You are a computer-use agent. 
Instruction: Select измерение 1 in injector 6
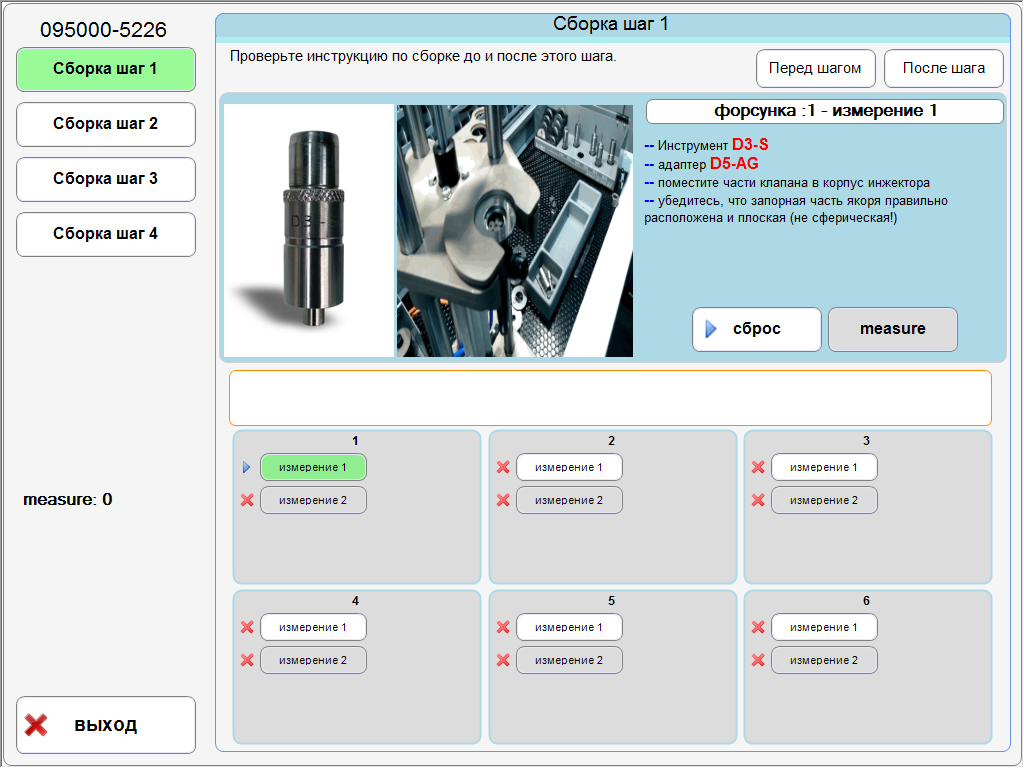(x=824, y=628)
